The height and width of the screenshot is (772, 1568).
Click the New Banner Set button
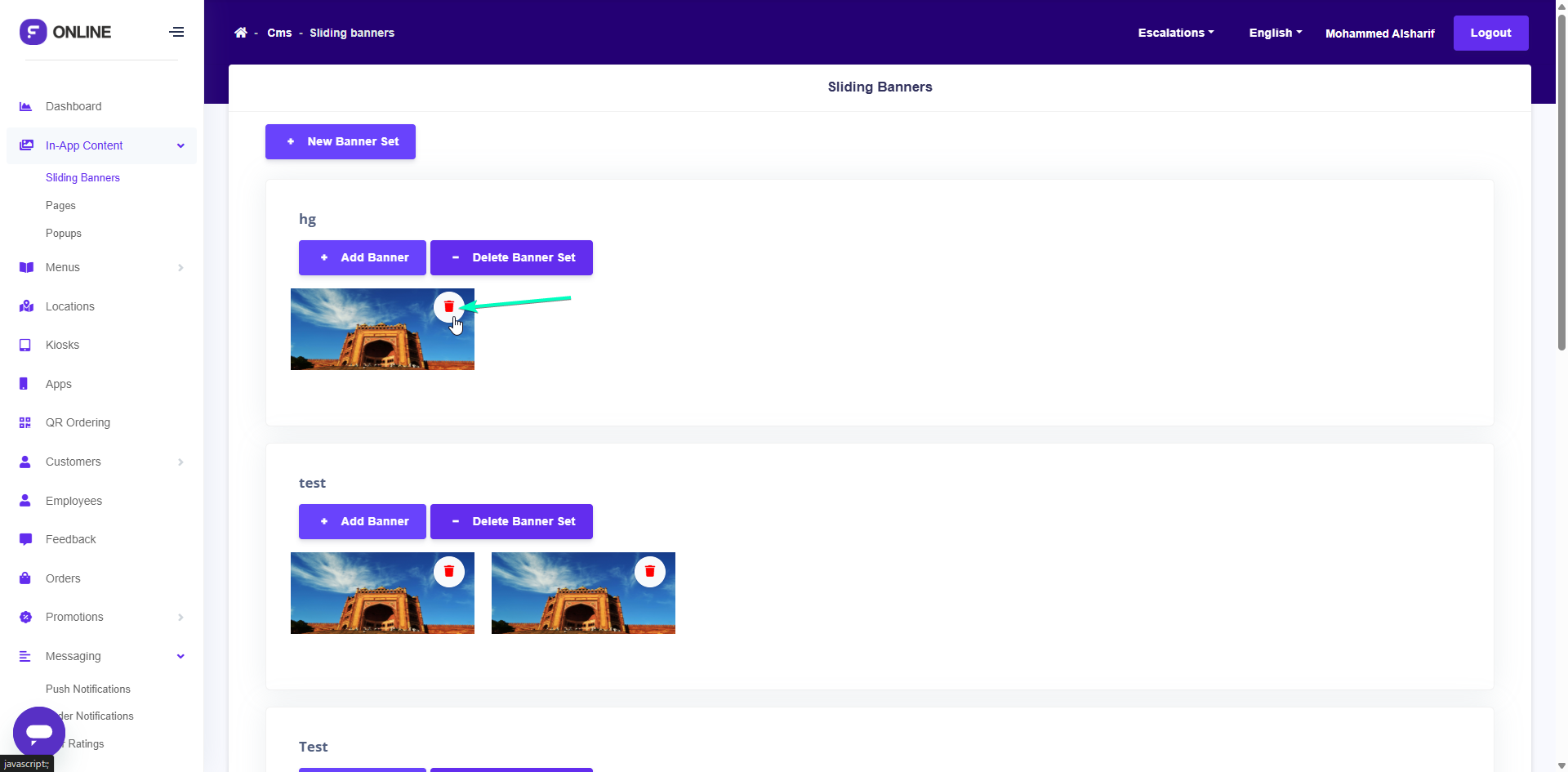tap(341, 141)
